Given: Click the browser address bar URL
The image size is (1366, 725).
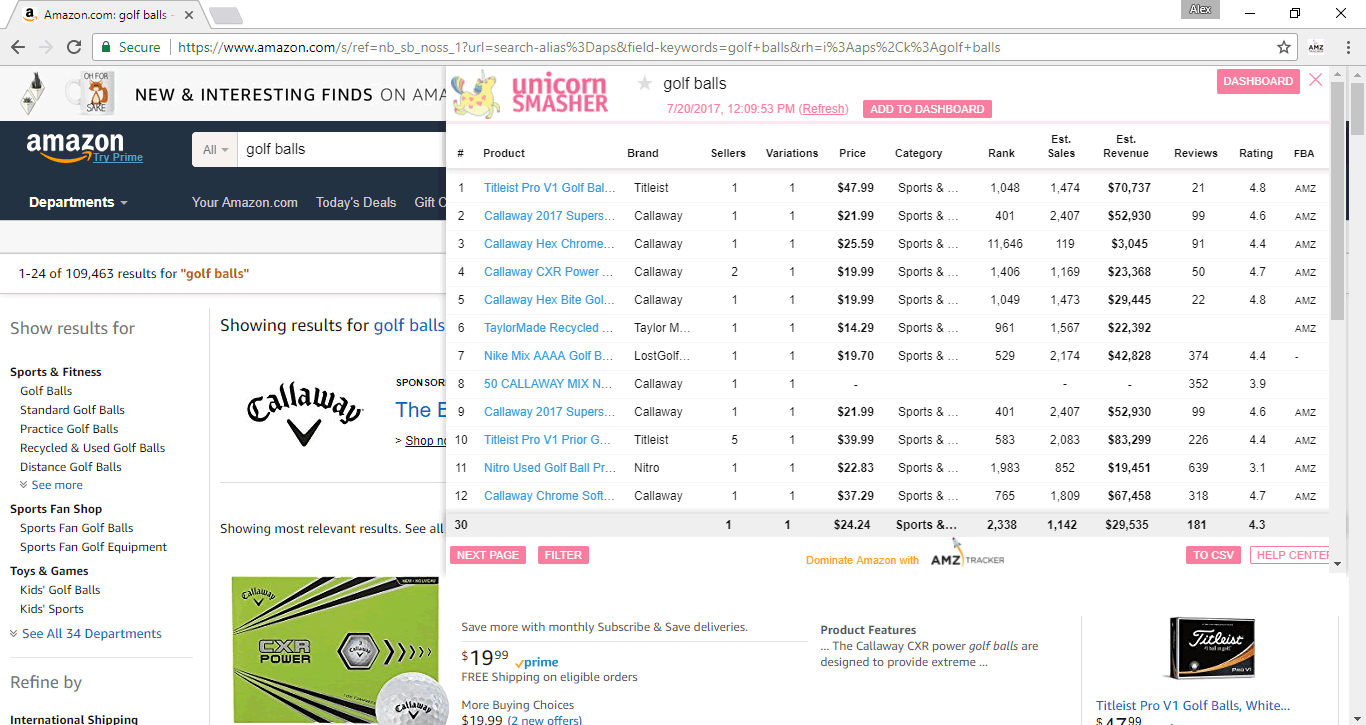Looking at the screenshot, I should 589,47.
